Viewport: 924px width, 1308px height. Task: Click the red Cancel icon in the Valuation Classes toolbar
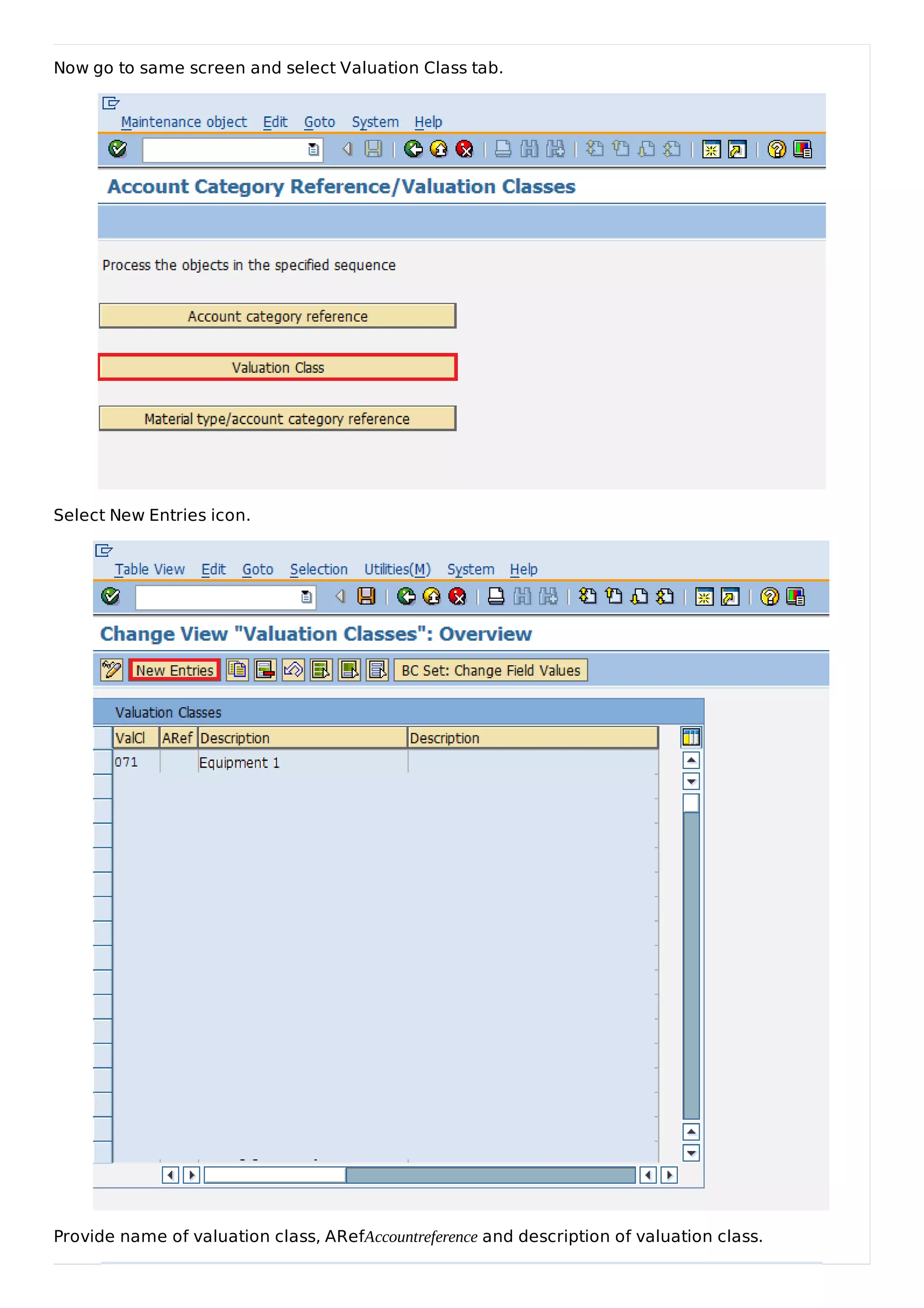click(458, 597)
